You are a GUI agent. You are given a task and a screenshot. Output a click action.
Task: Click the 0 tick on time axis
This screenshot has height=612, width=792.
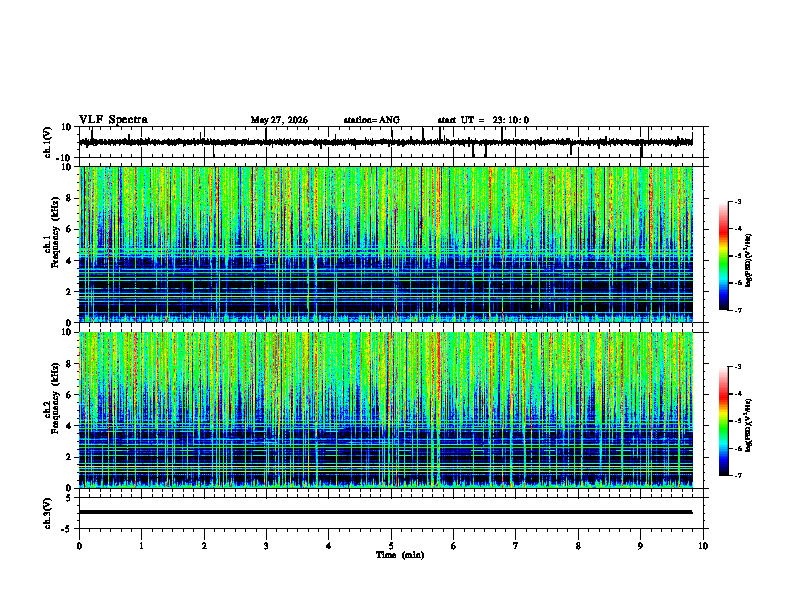click(x=79, y=546)
